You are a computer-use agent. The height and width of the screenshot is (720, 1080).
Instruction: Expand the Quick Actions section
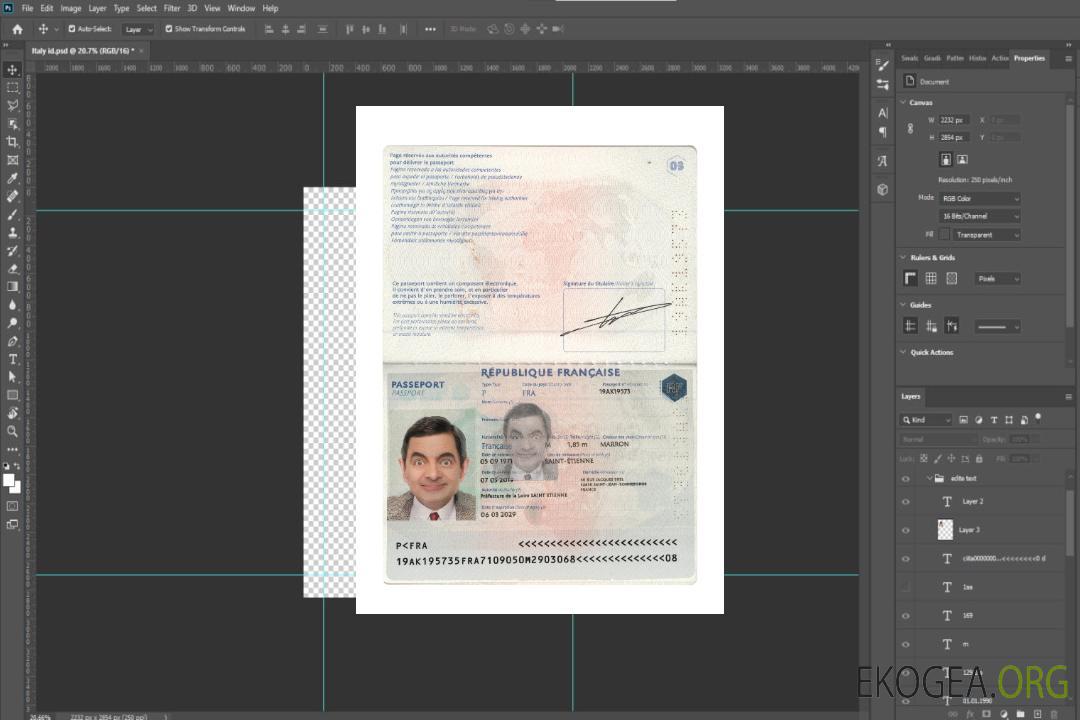pos(904,352)
